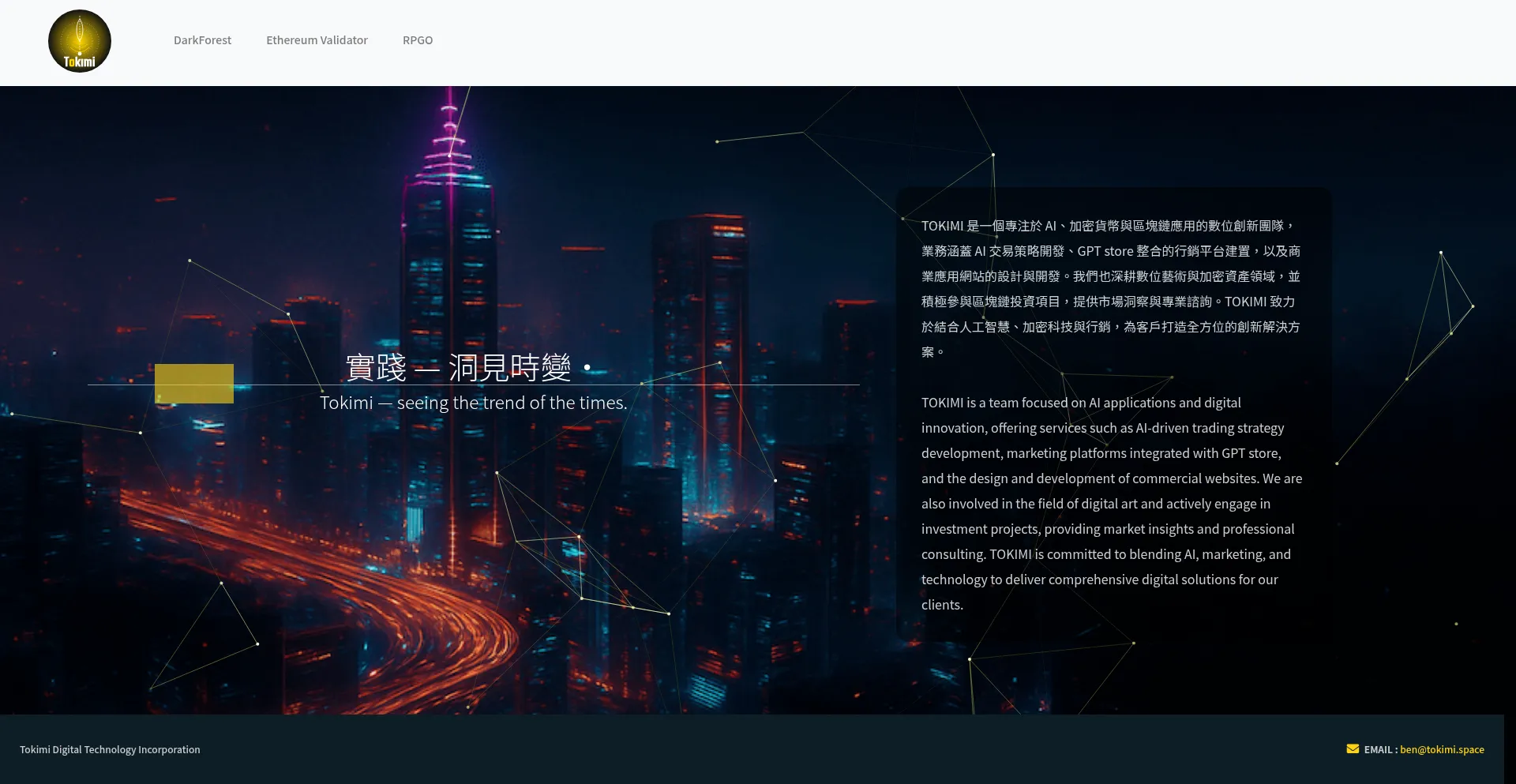
Task: Click the English TOKIMI description paragraph
Action: click(1111, 504)
